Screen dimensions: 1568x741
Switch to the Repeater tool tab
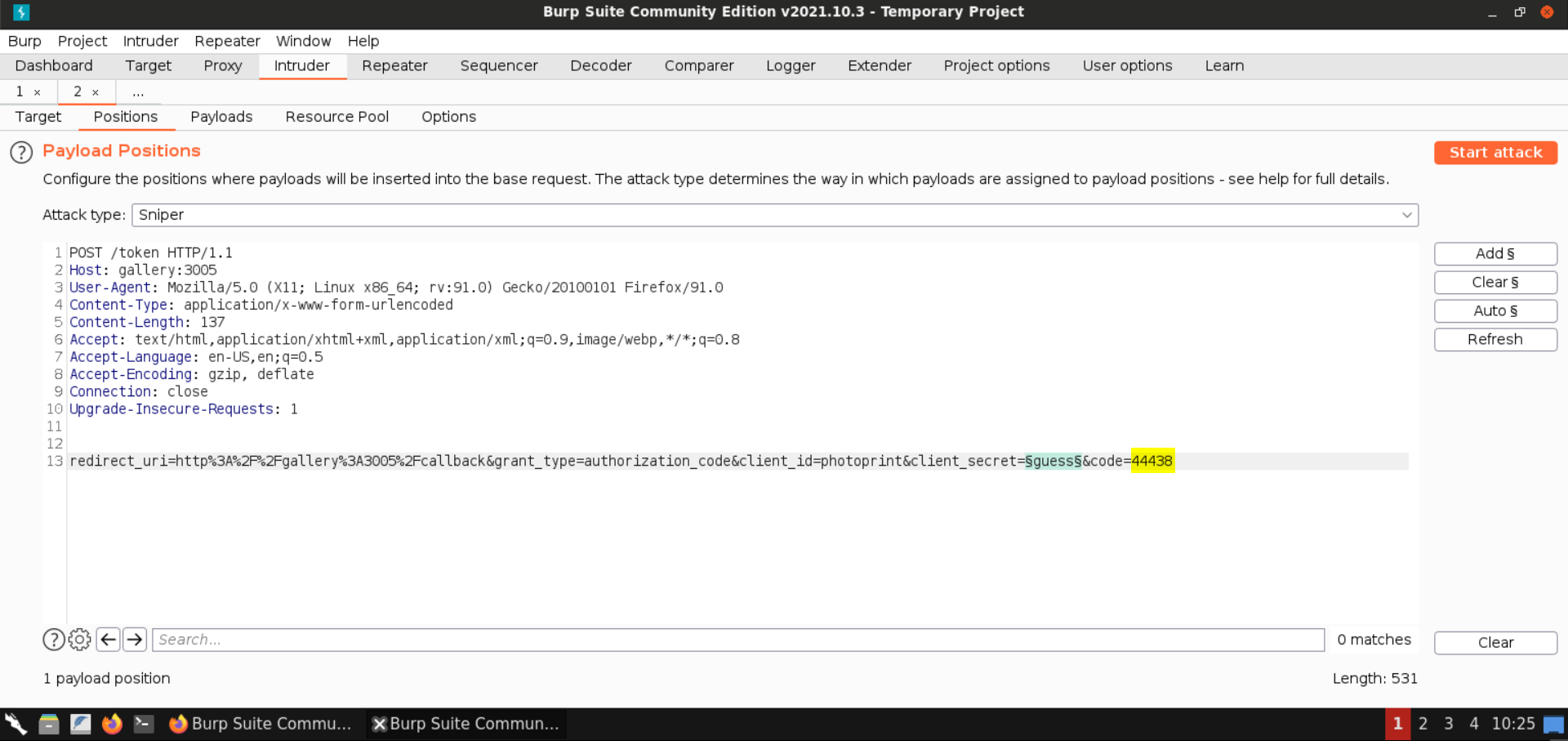(394, 66)
